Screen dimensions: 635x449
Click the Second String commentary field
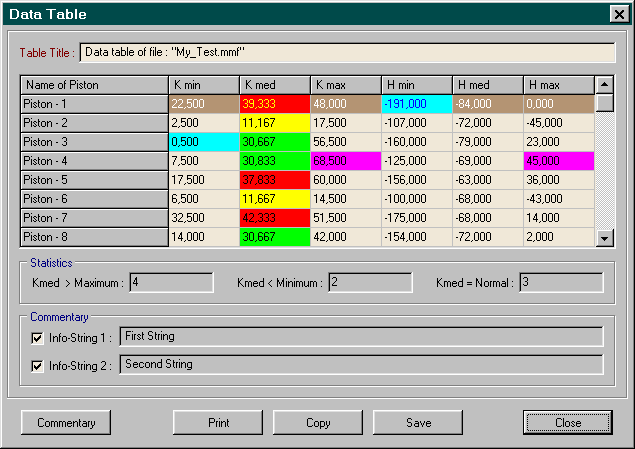360,365
